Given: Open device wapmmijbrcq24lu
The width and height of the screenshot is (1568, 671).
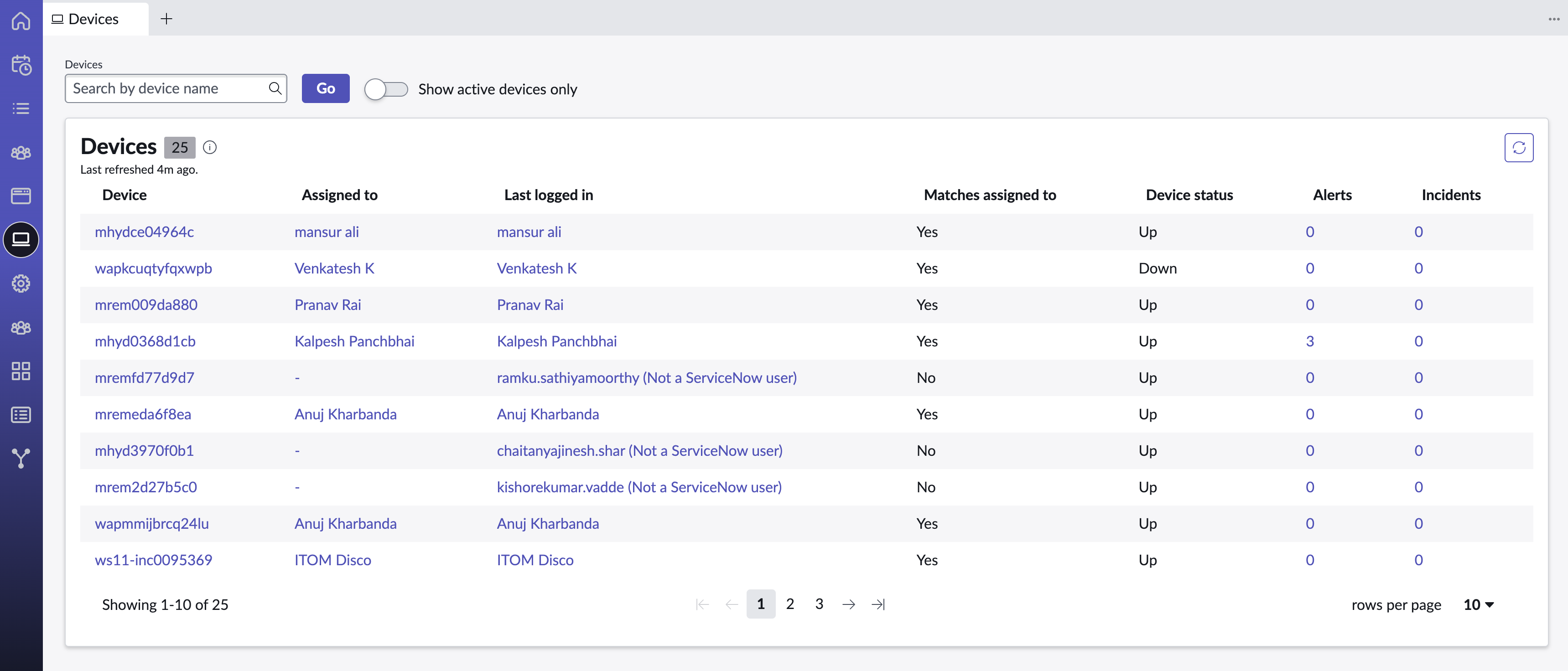Looking at the screenshot, I should pos(151,524).
